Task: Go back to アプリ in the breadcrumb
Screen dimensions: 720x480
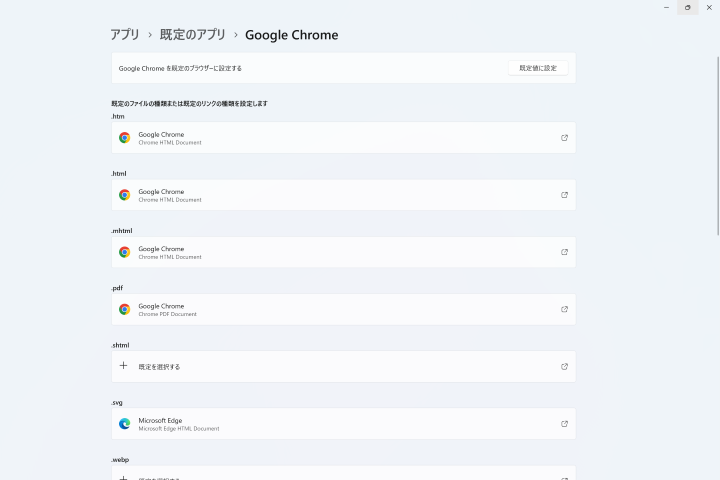Action: 124,35
